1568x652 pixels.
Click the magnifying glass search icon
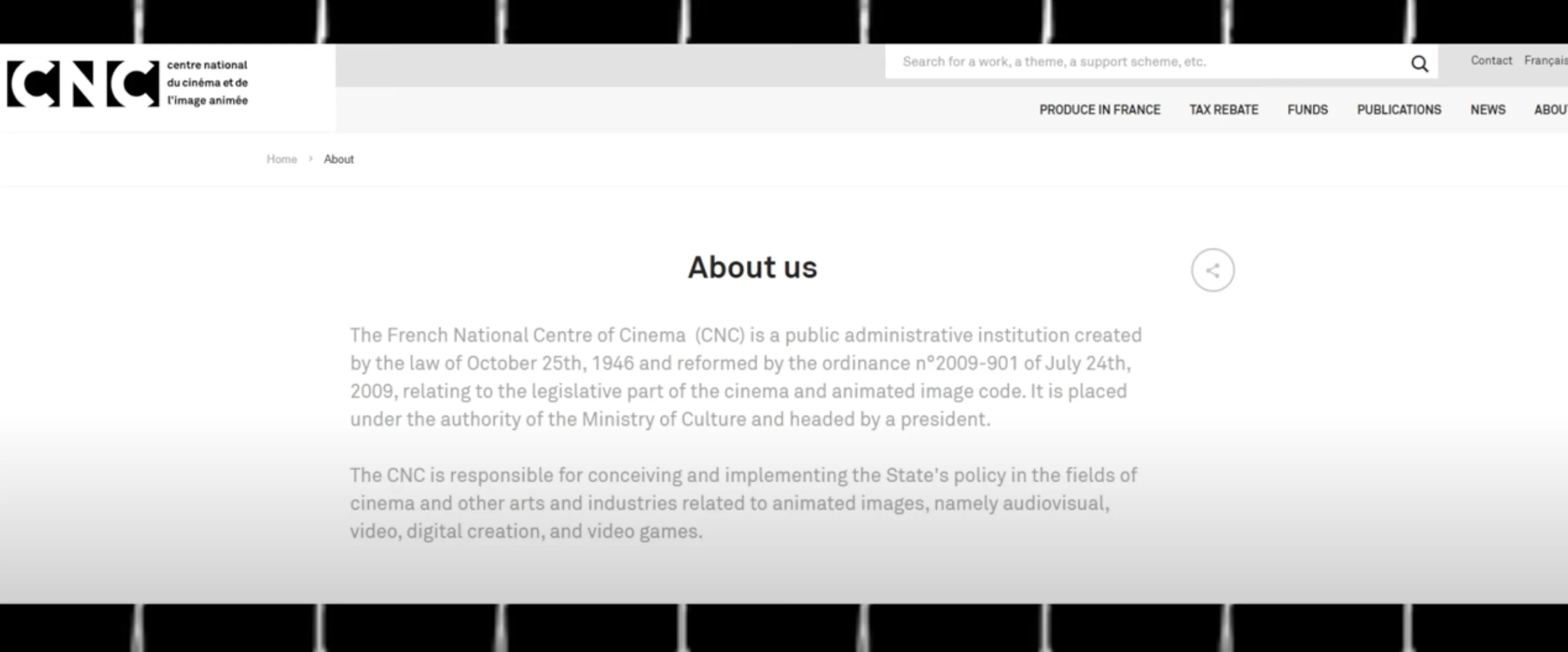1419,64
